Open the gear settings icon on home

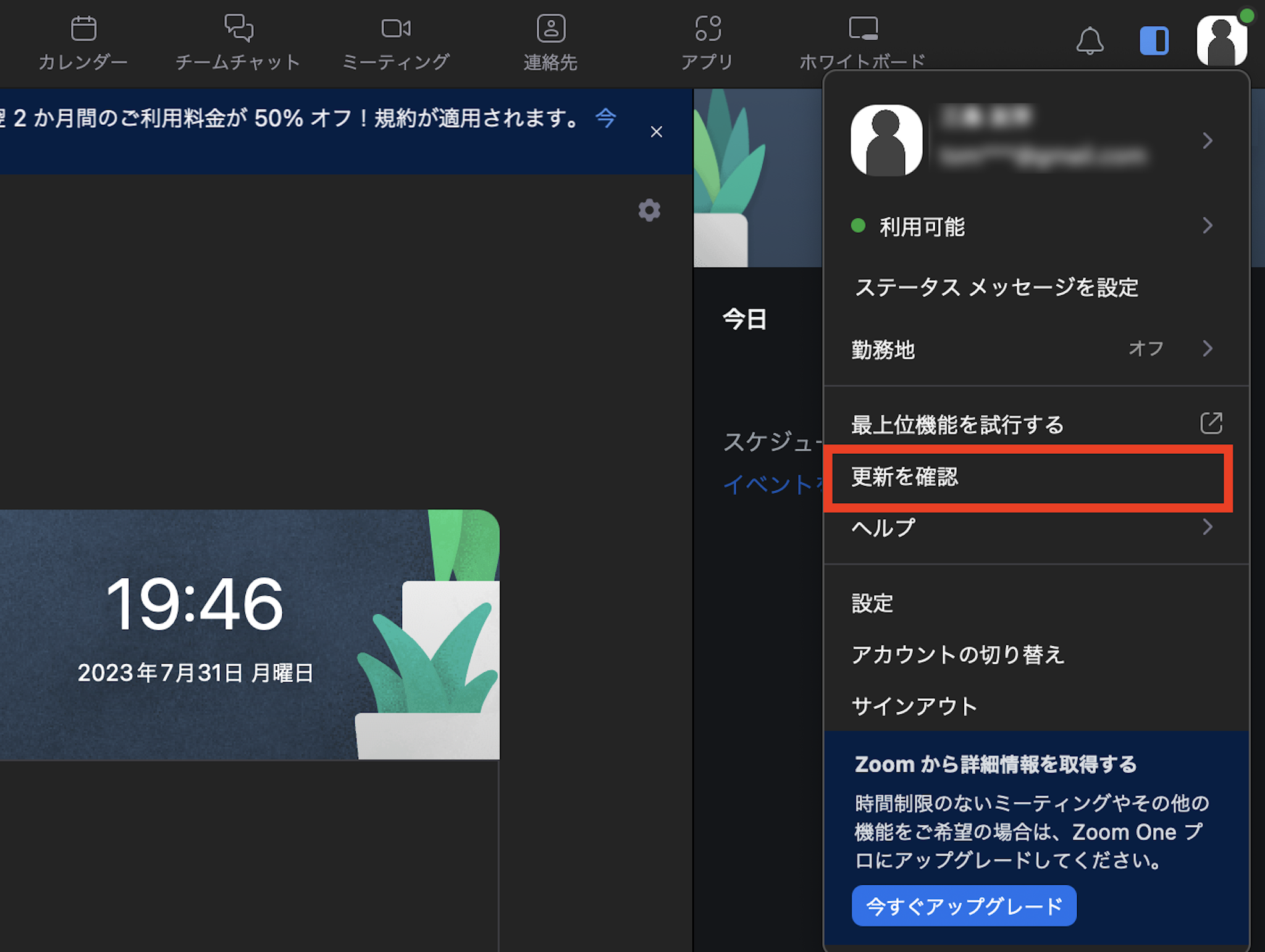point(649,211)
